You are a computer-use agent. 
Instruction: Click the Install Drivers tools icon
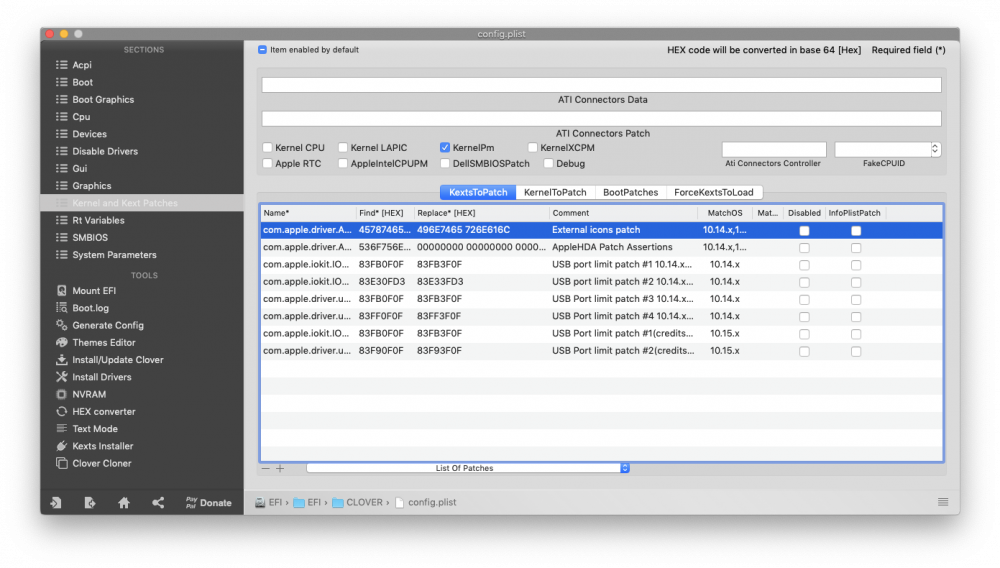point(62,377)
